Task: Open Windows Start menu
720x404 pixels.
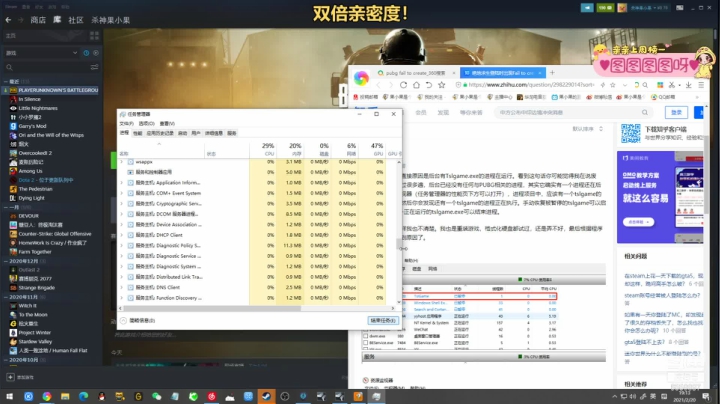Action: [x=9, y=396]
